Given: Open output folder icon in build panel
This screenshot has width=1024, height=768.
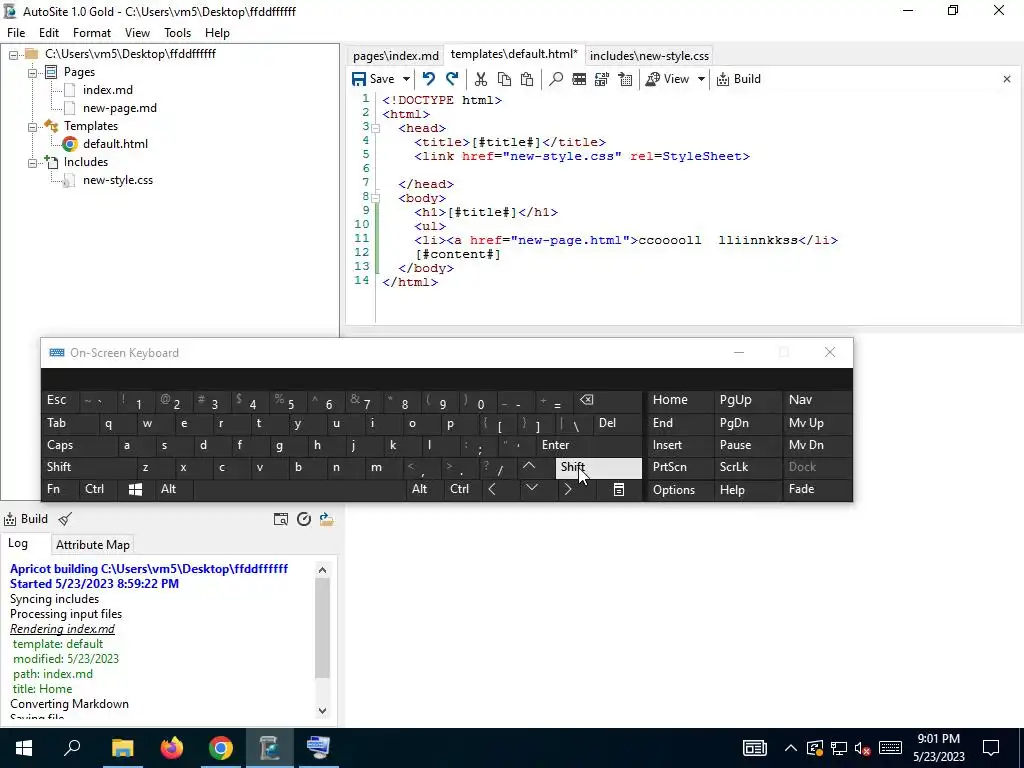Looking at the screenshot, I should [327, 519].
